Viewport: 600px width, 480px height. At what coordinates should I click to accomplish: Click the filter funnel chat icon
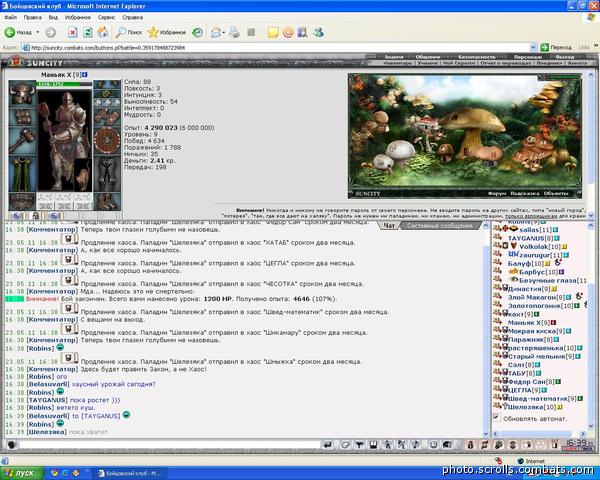pos(359,445)
